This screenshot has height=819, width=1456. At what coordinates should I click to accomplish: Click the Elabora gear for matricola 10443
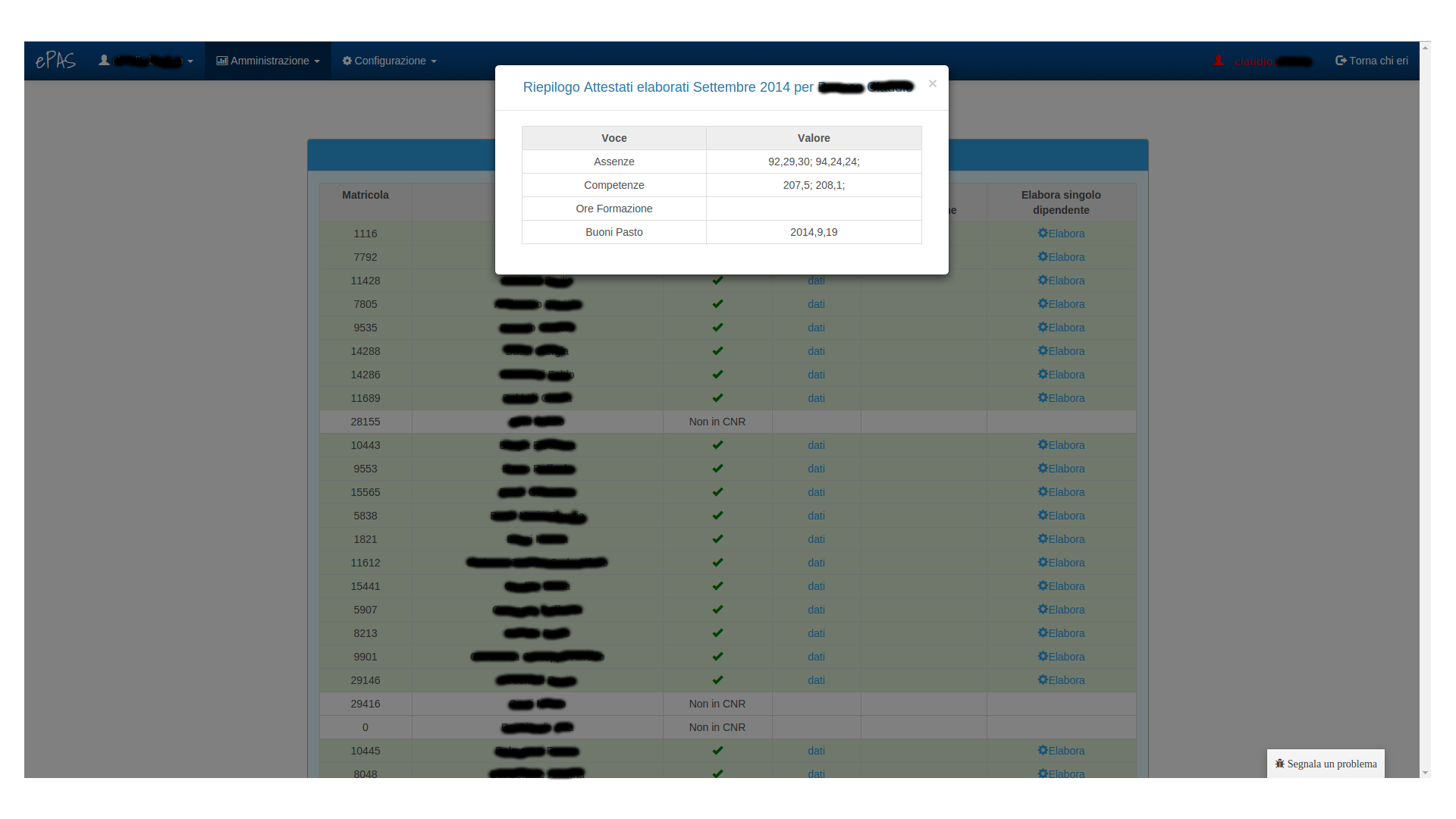coord(1043,445)
